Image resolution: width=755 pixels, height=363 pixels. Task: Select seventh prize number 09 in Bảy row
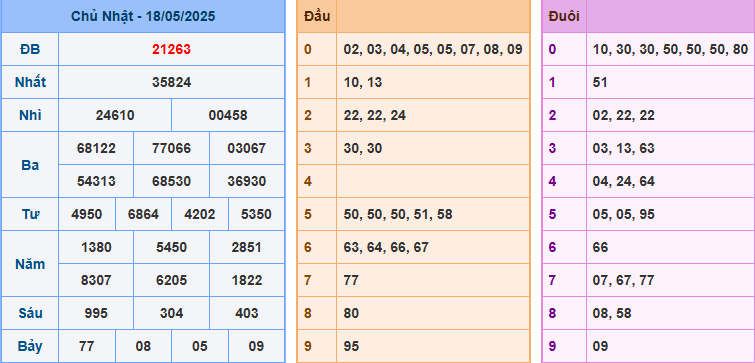tap(256, 346)
